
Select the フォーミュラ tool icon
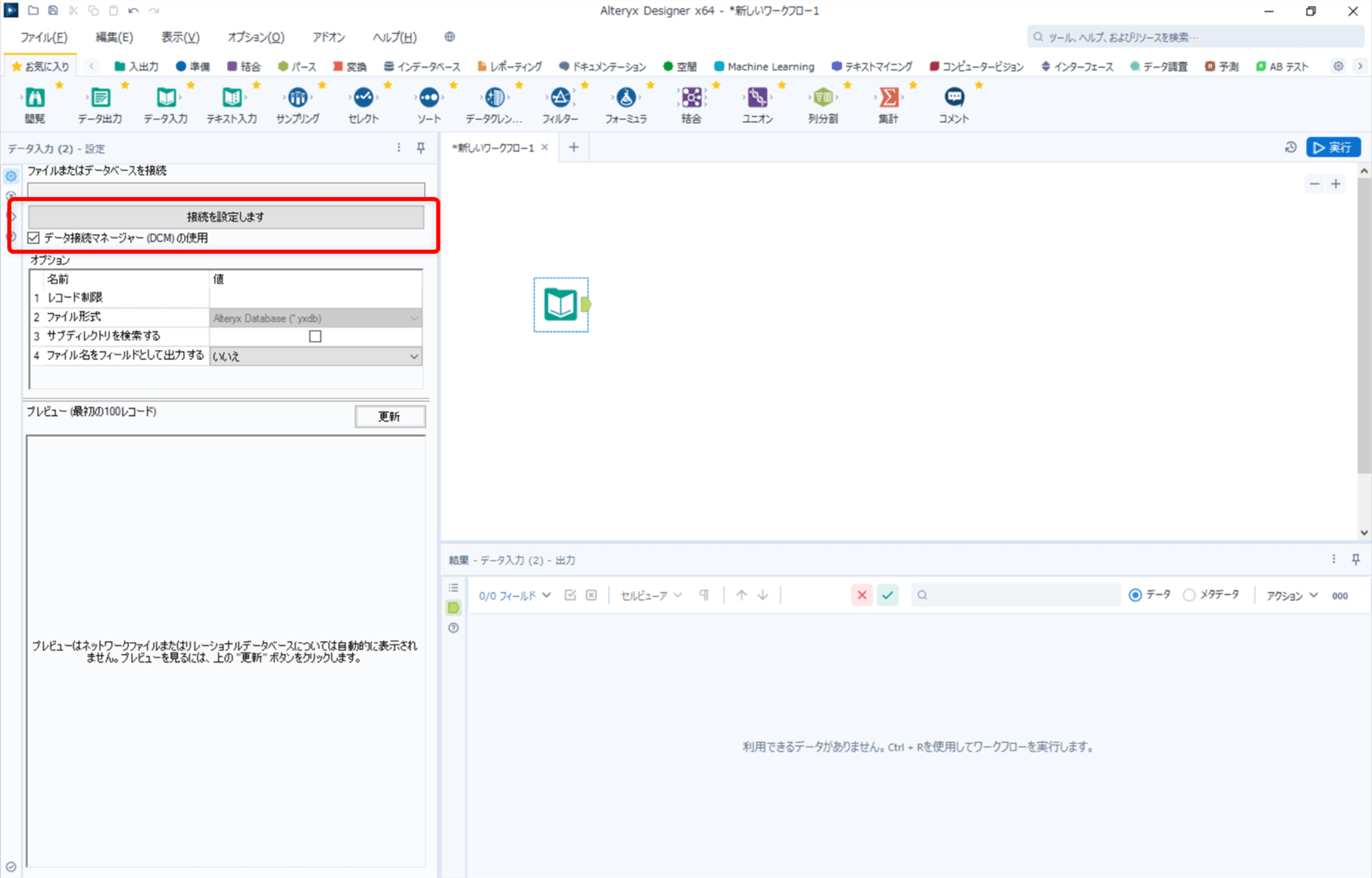pos(626,97)
